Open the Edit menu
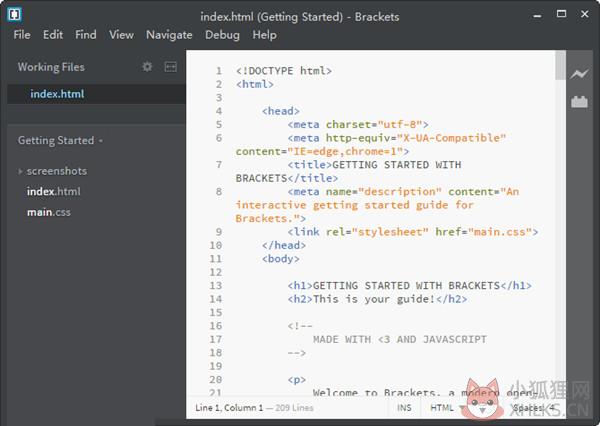The height and width of the screenshot is (426, 600). (53, 35)
